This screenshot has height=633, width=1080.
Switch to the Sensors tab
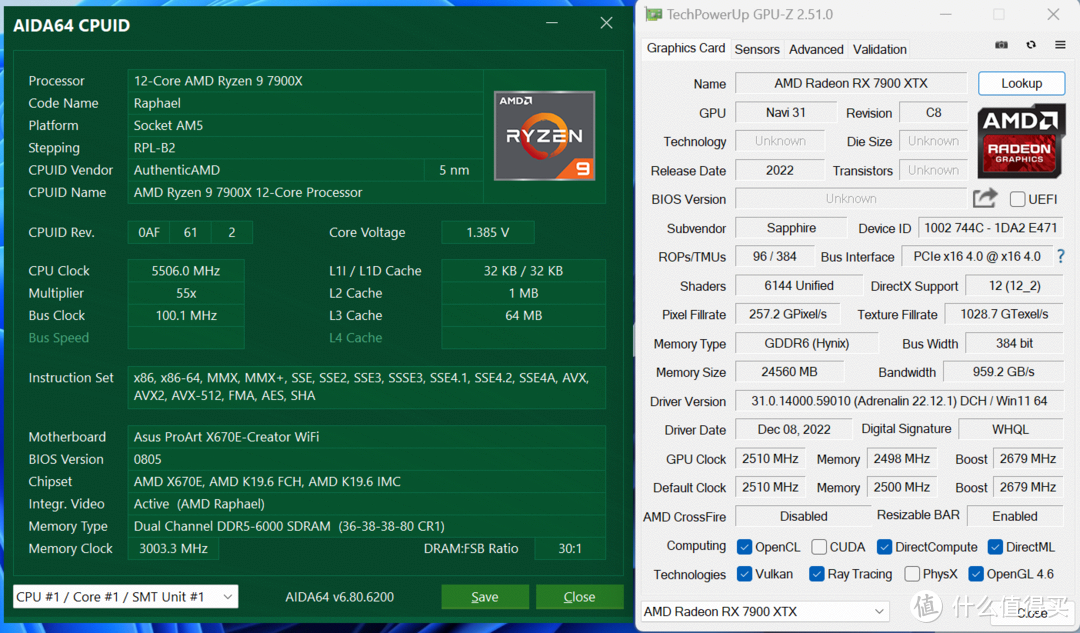pos(757,50)
